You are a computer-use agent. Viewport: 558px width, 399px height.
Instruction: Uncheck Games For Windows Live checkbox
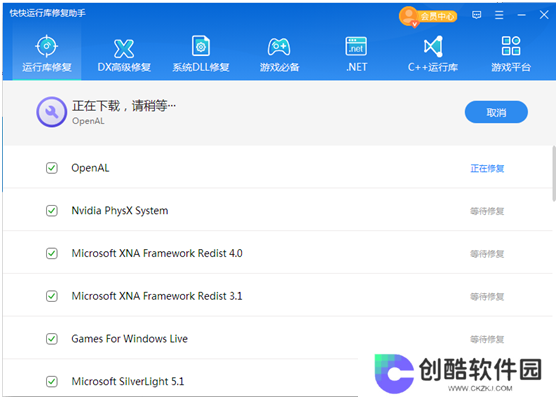click(x=52, y=338)
